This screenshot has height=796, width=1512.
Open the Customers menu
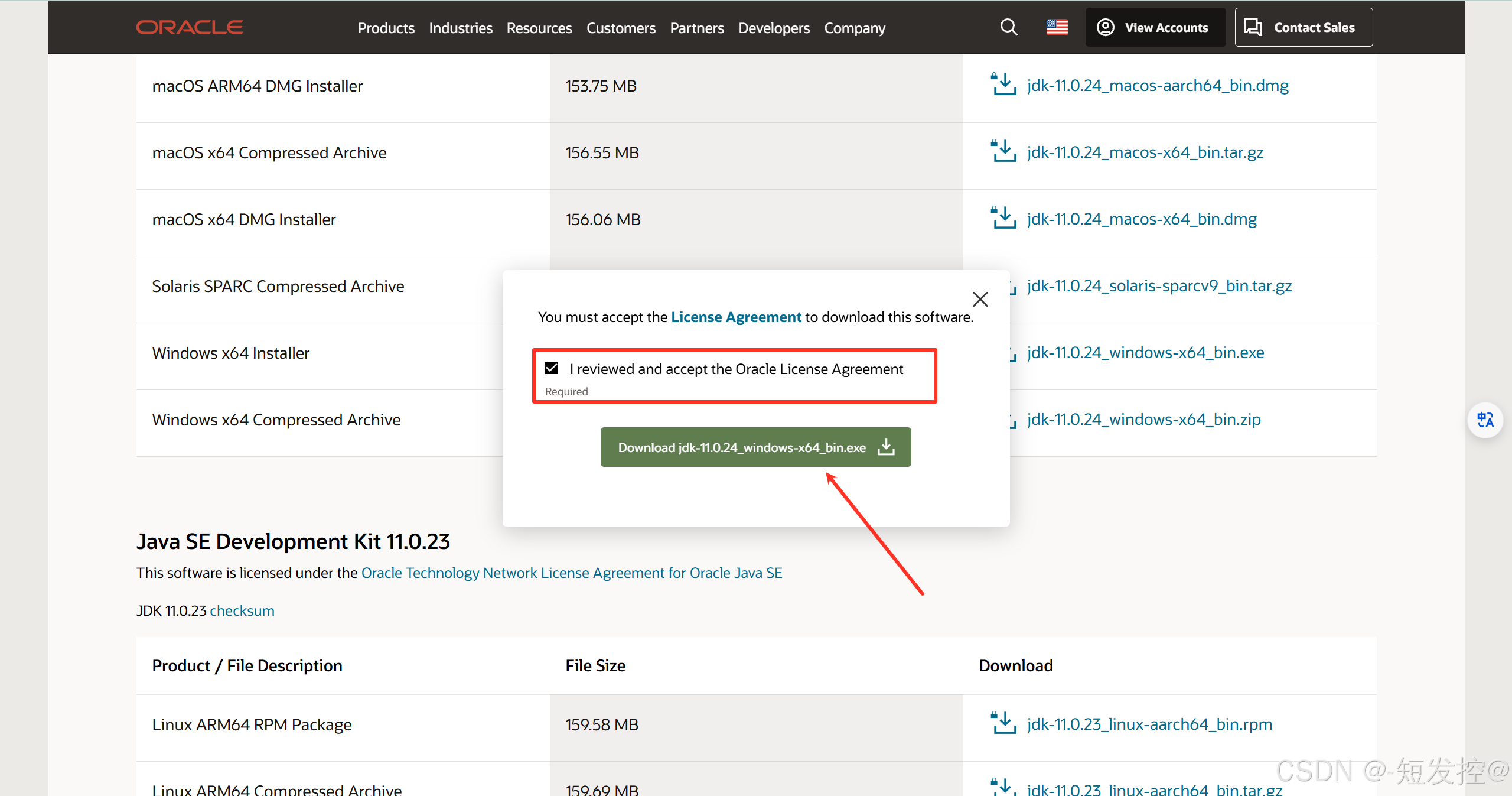pyautogui.click(x=621, y=28)
